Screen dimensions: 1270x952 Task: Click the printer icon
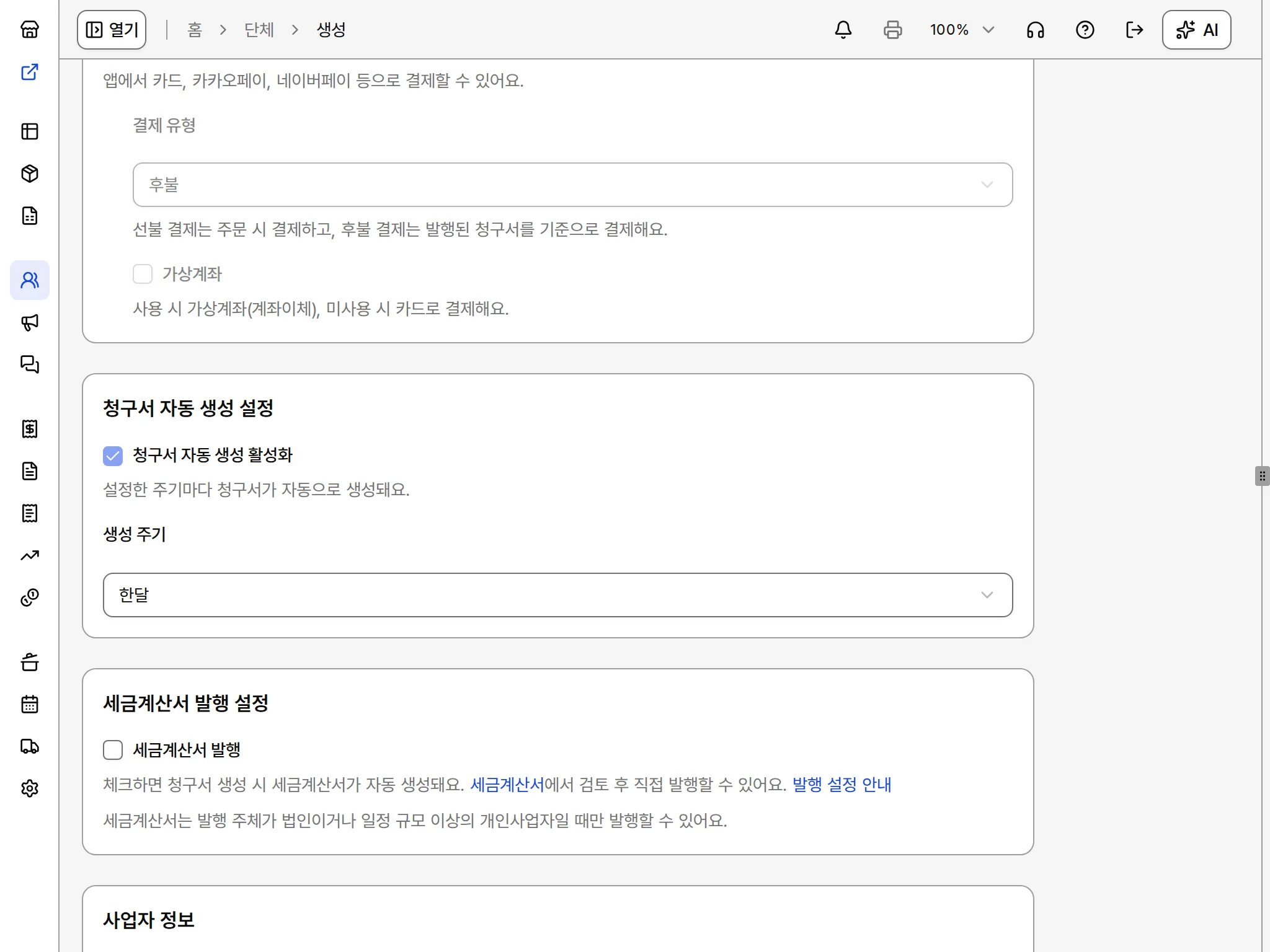point(893,30)
